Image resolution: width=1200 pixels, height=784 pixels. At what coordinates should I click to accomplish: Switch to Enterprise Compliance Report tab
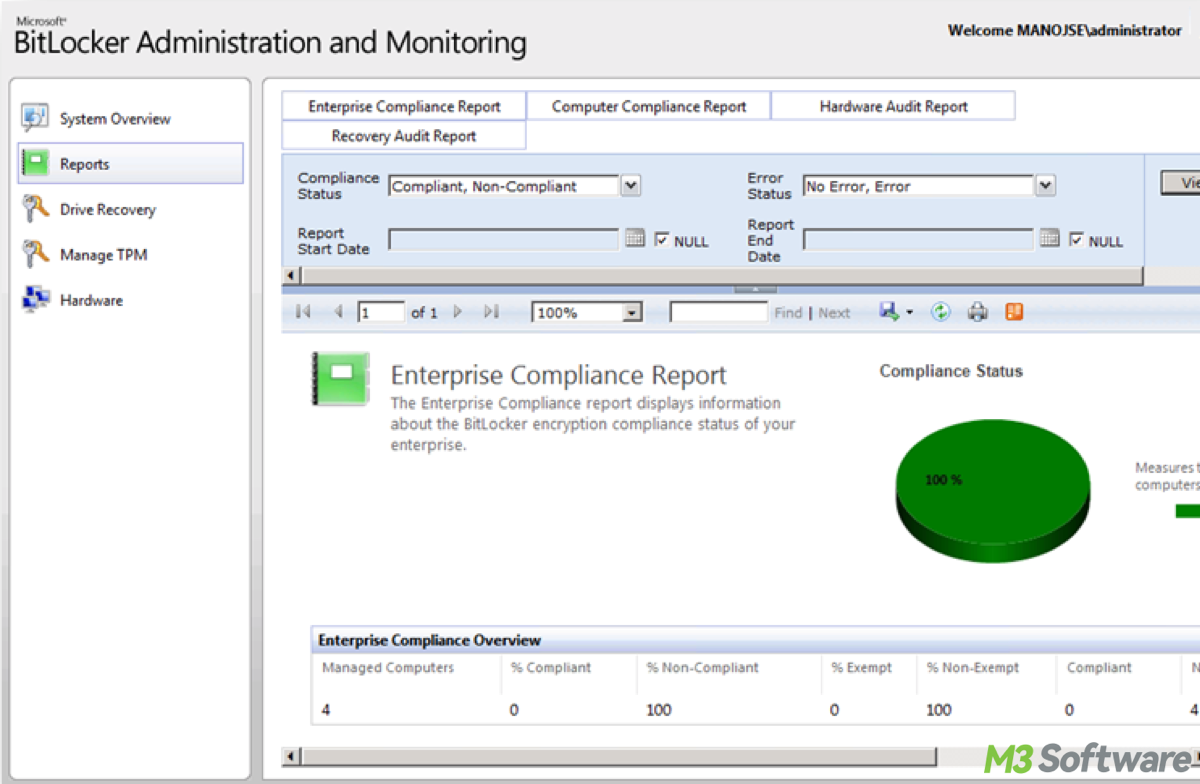click(404, 106)
